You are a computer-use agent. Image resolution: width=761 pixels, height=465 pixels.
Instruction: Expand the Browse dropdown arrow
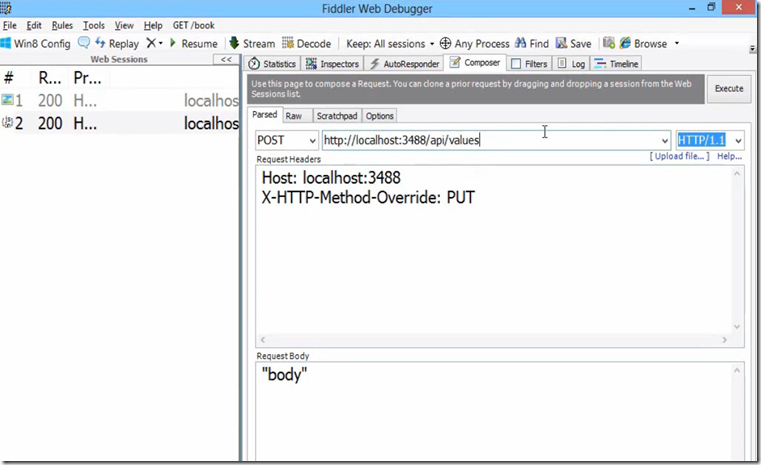(677, 43)
